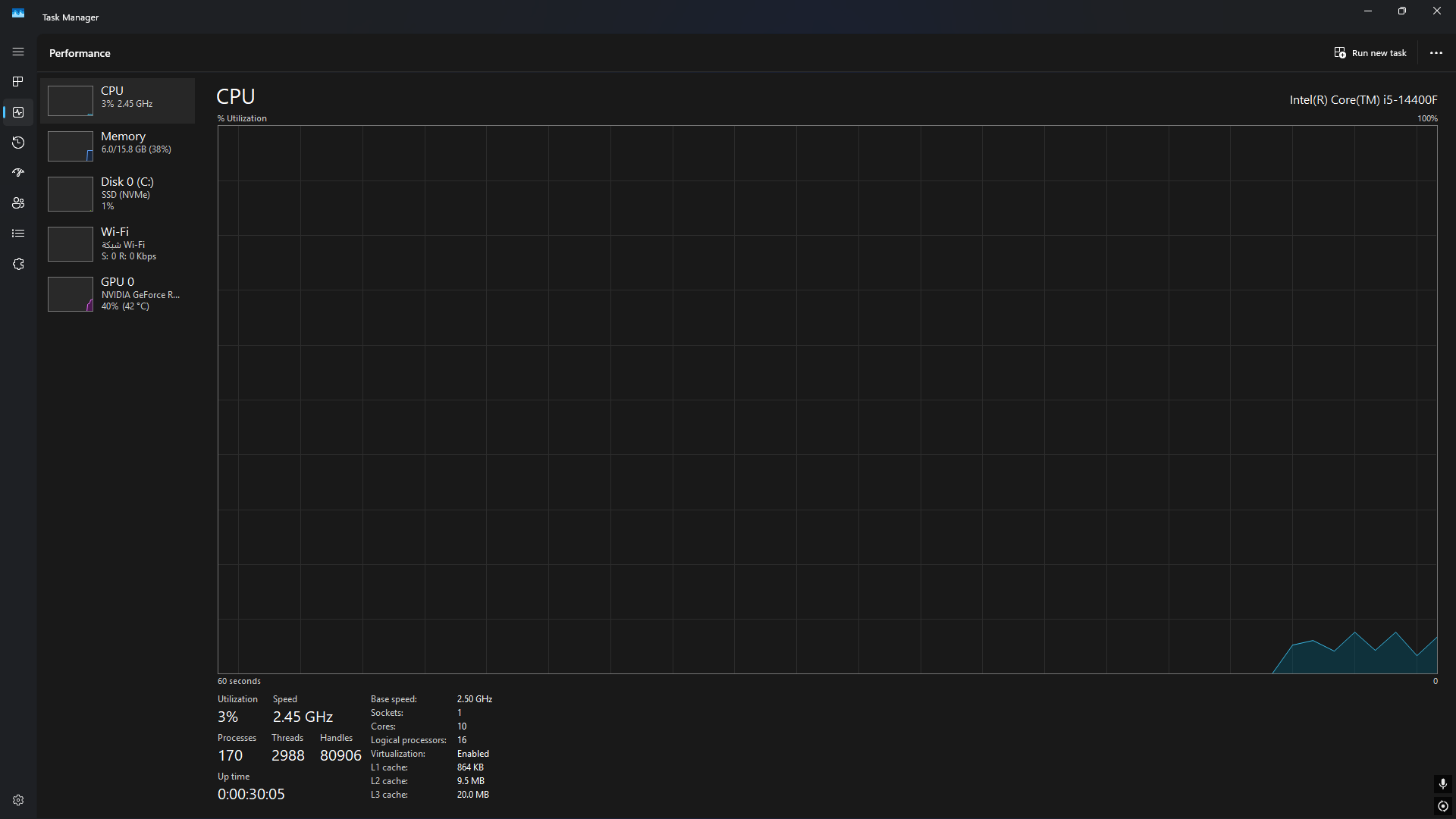Viewport: 1456px width, 819px height.
Task: Click the Processes count "170"
Action: point(230,755)
